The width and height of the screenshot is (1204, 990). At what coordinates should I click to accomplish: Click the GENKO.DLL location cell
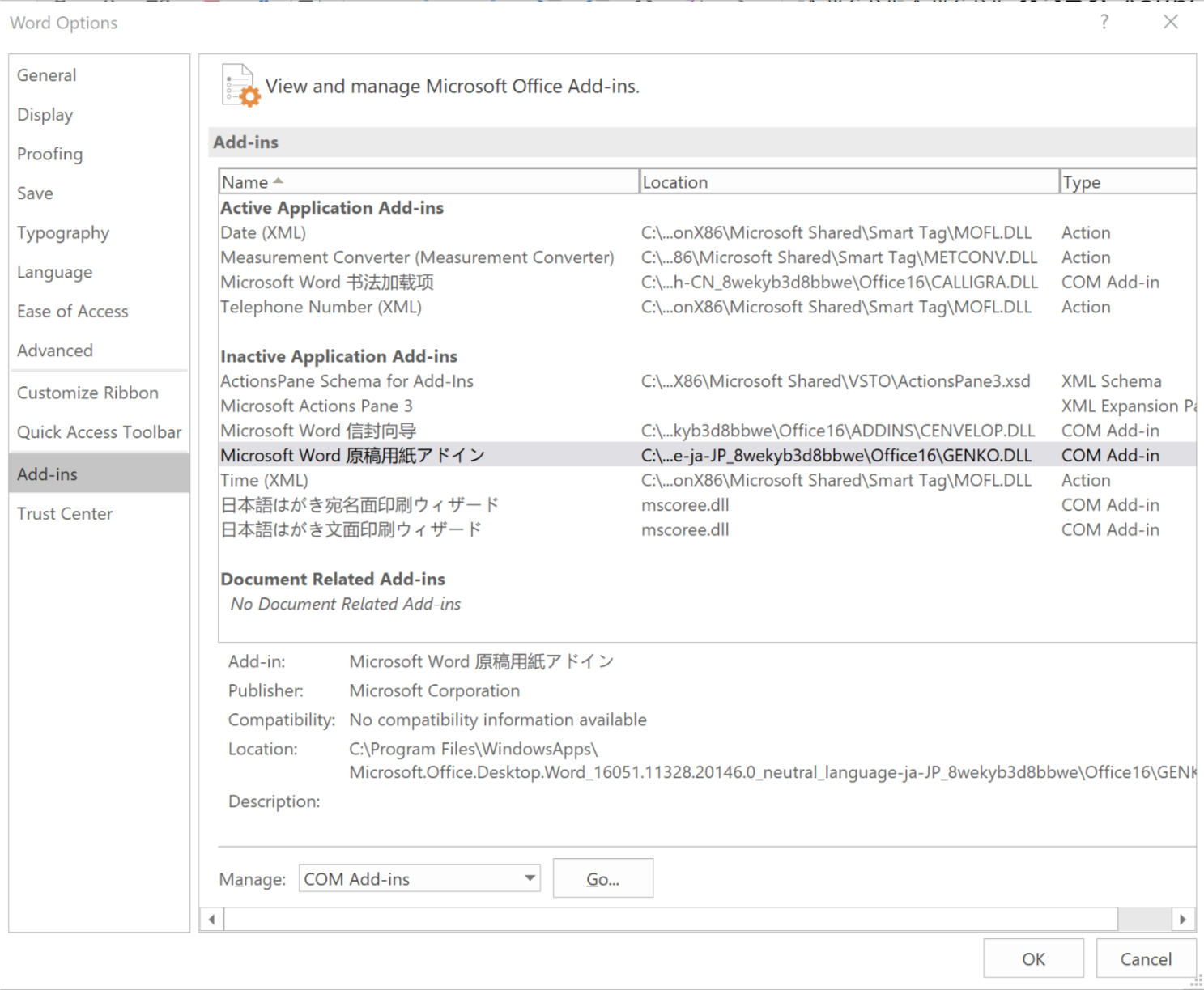pyautogui.click(x=836, y=456)
